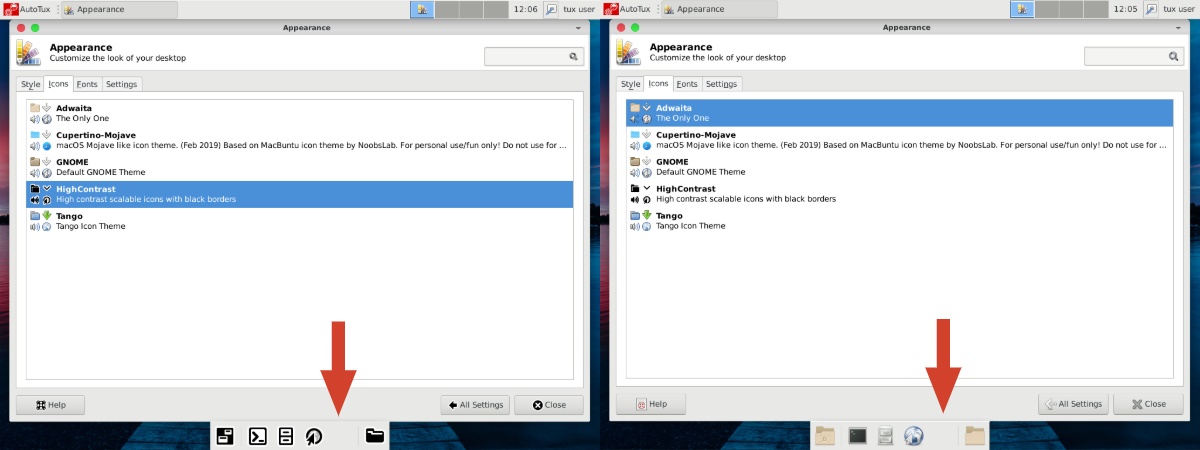
Task: Click the Help button in right window
Action: [650, 405]
